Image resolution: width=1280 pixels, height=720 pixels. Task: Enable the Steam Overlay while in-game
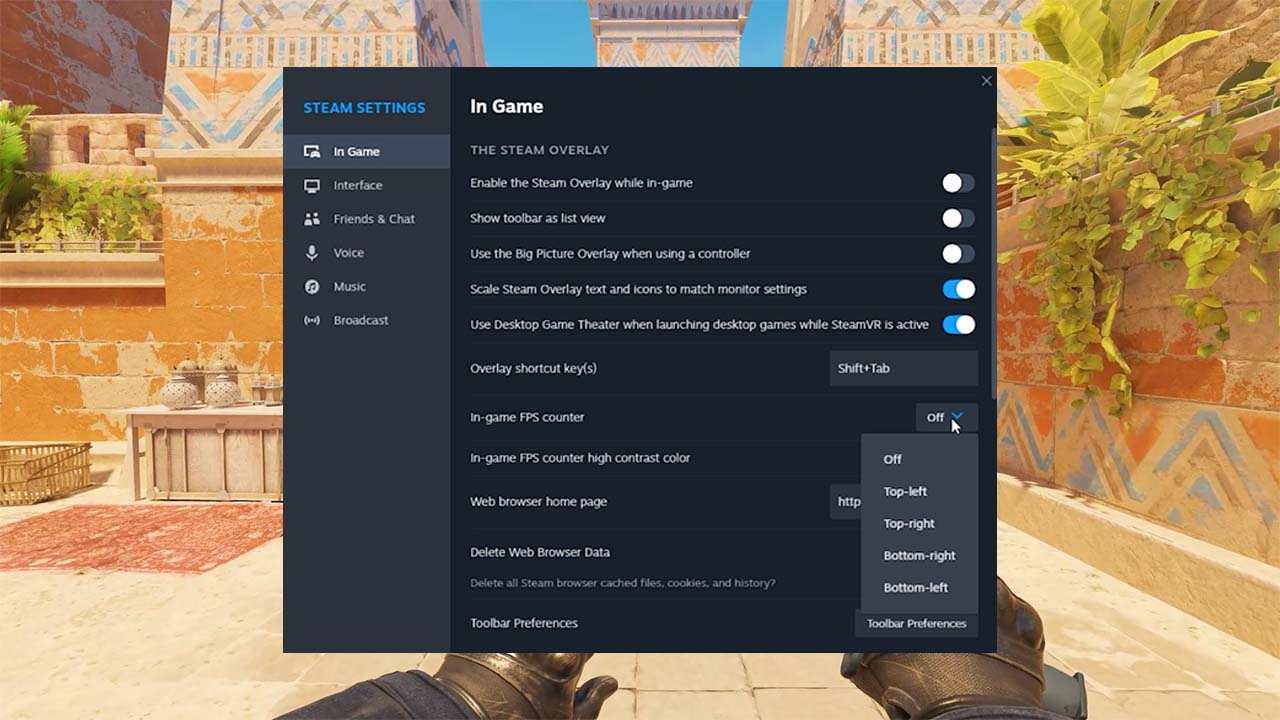coord(957,183)
